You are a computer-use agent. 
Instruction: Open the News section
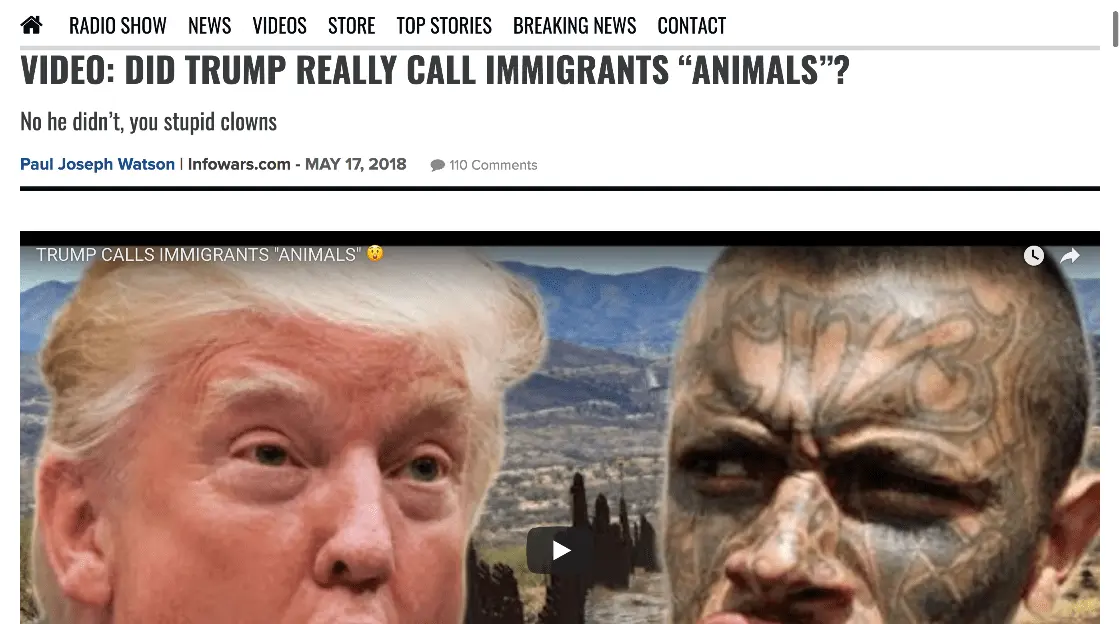[209, 26]
